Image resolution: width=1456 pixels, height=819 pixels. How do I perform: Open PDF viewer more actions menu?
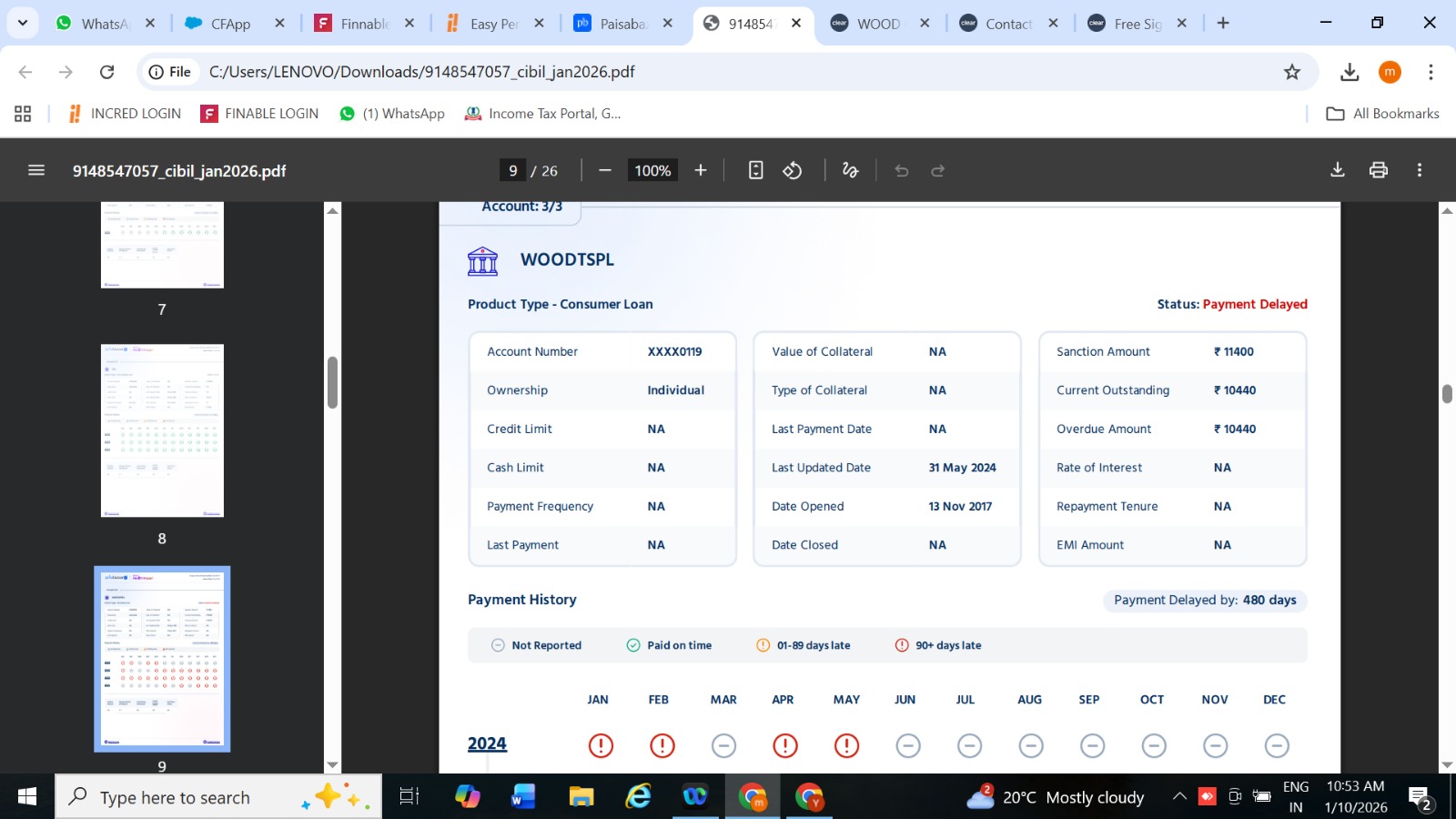pos(1420,170)
